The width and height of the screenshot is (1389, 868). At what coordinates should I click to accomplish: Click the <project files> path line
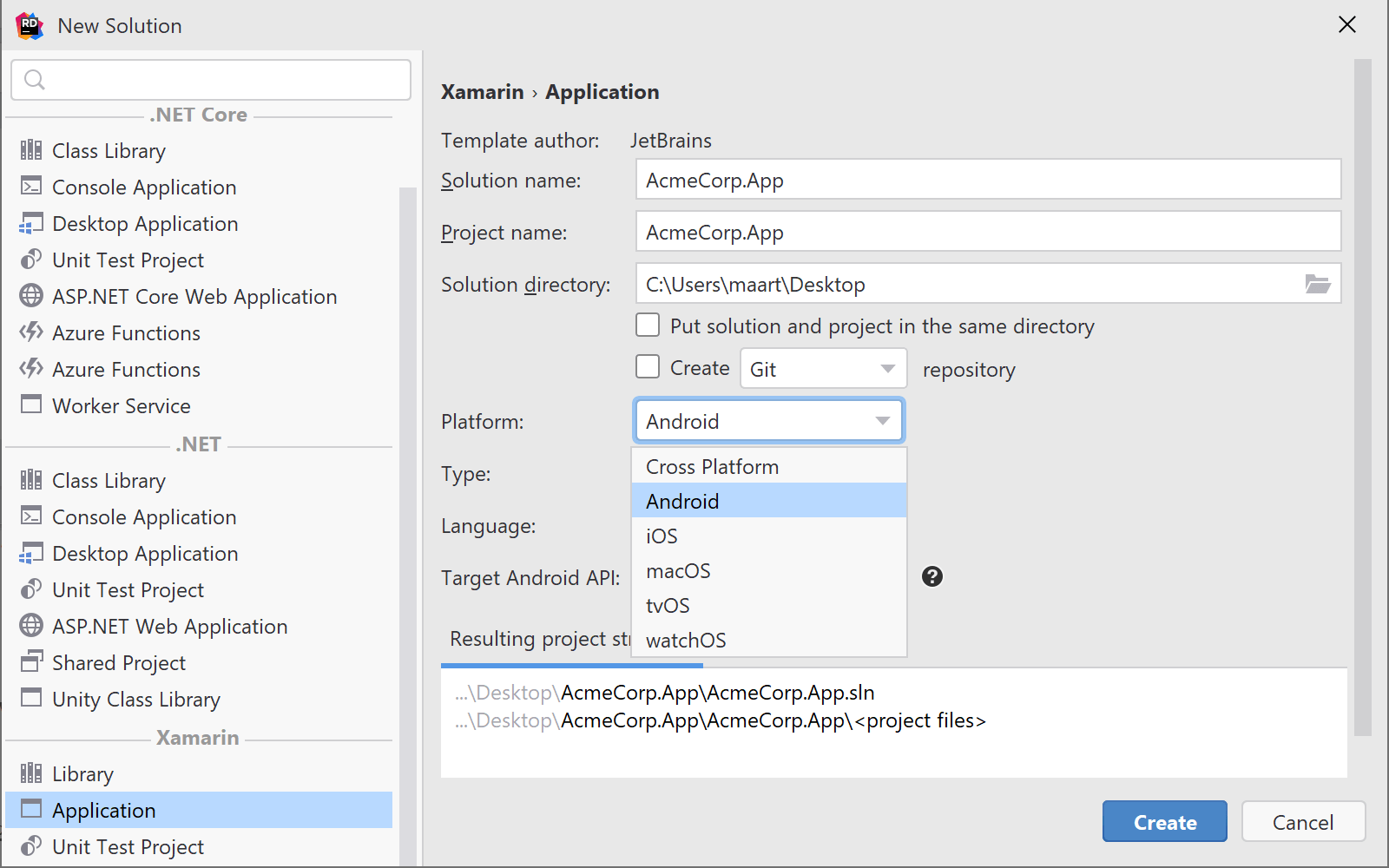721,720
